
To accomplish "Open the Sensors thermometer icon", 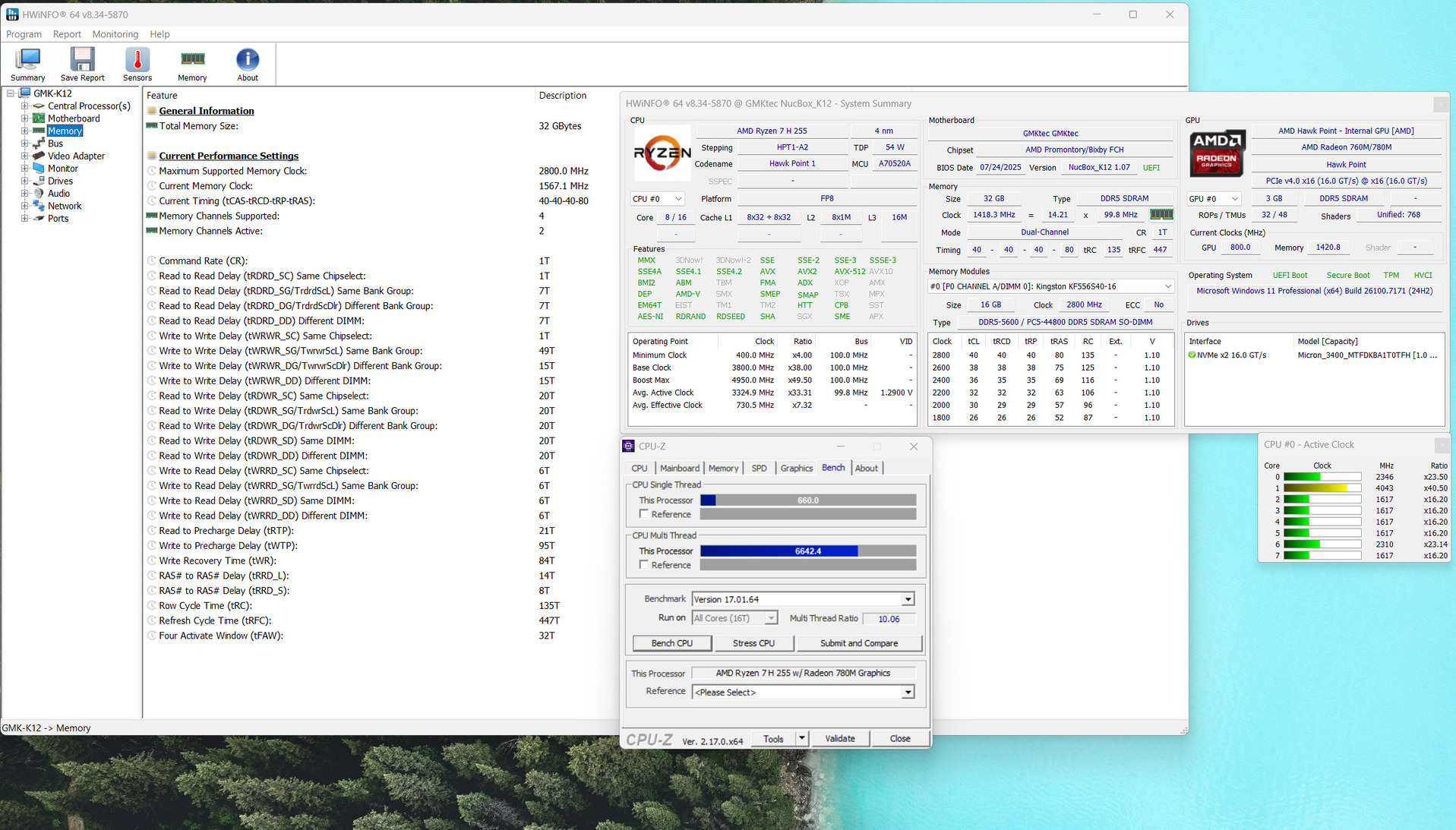I will click(x=137, y=59).
